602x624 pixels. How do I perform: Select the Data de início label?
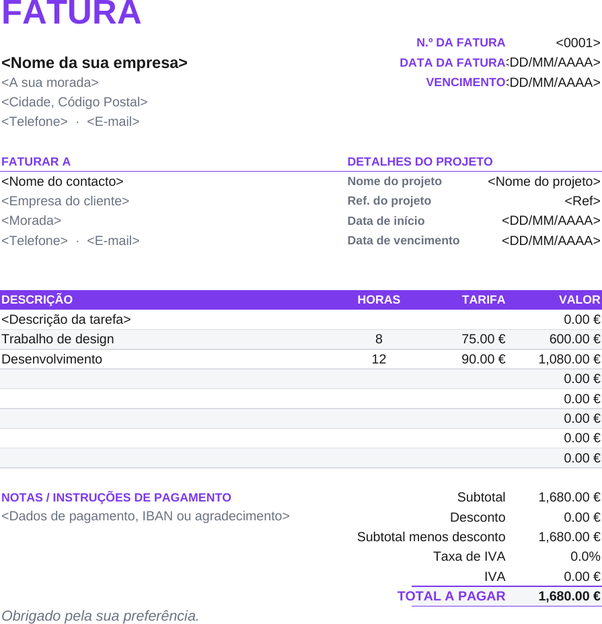pyautogui.click(x=386, y=220)
